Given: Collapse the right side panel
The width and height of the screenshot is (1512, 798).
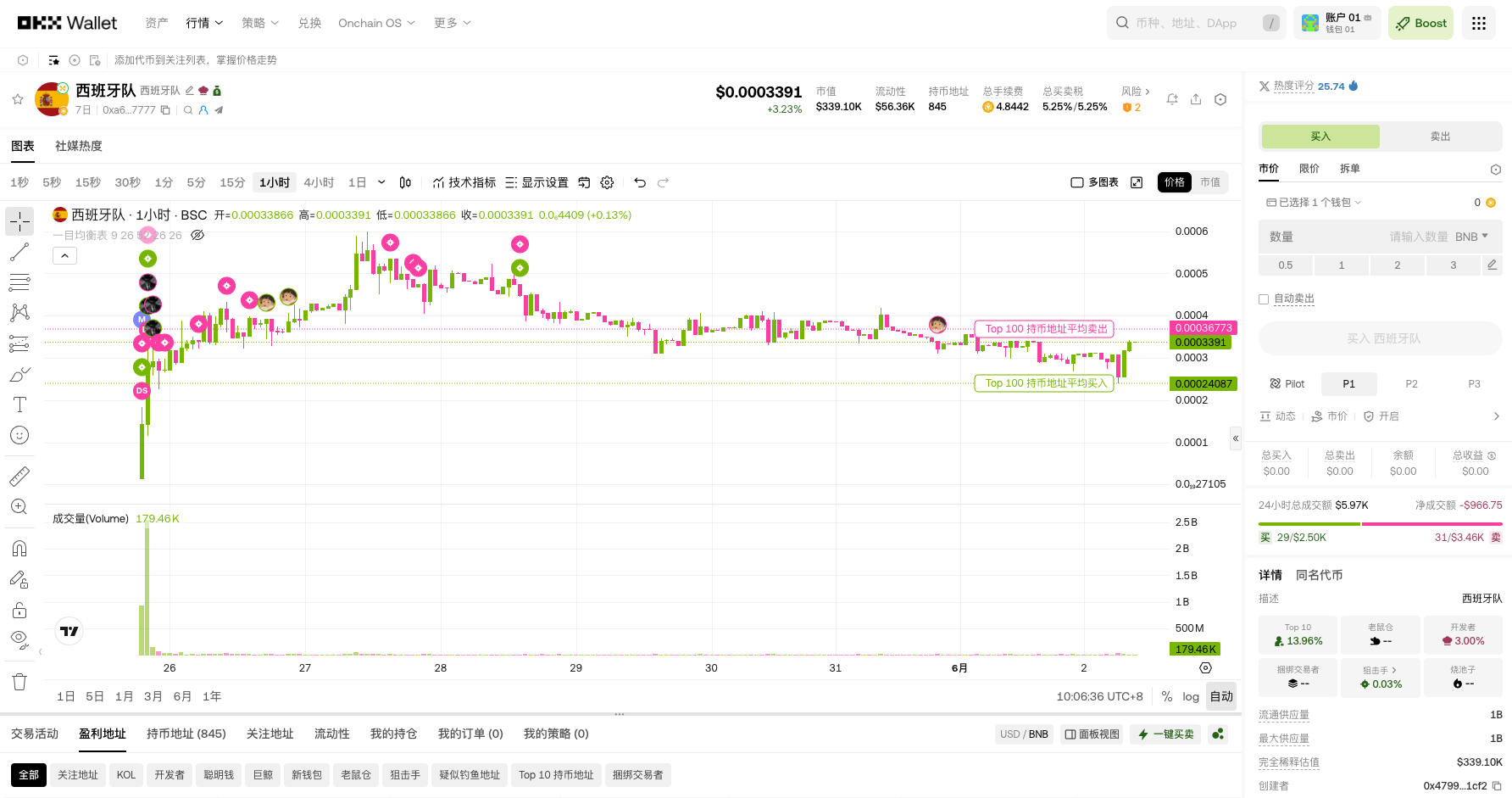Looking at the screenshot, I should [1236, 438].
